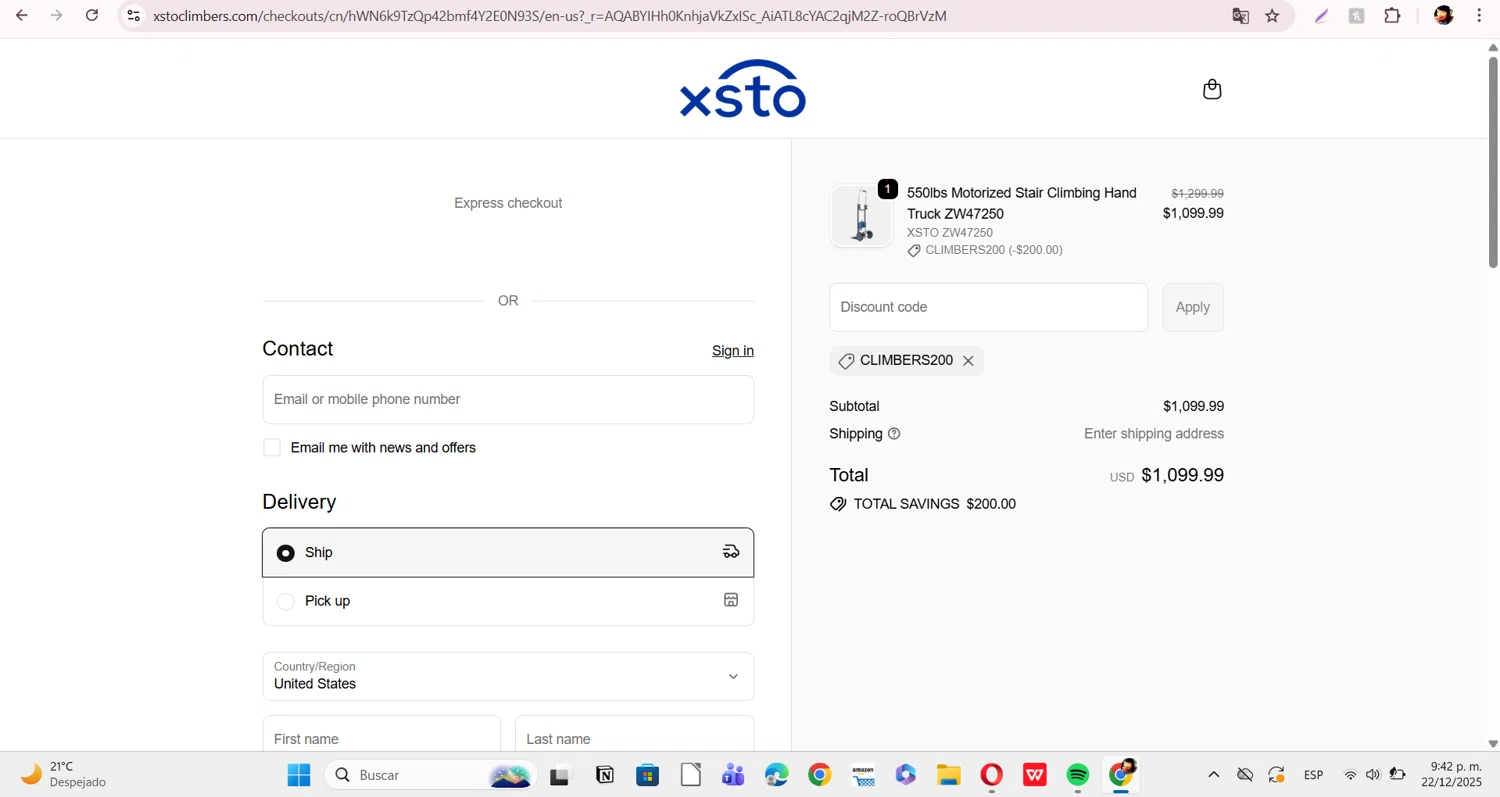Go back to previous page

click(21, 16)
